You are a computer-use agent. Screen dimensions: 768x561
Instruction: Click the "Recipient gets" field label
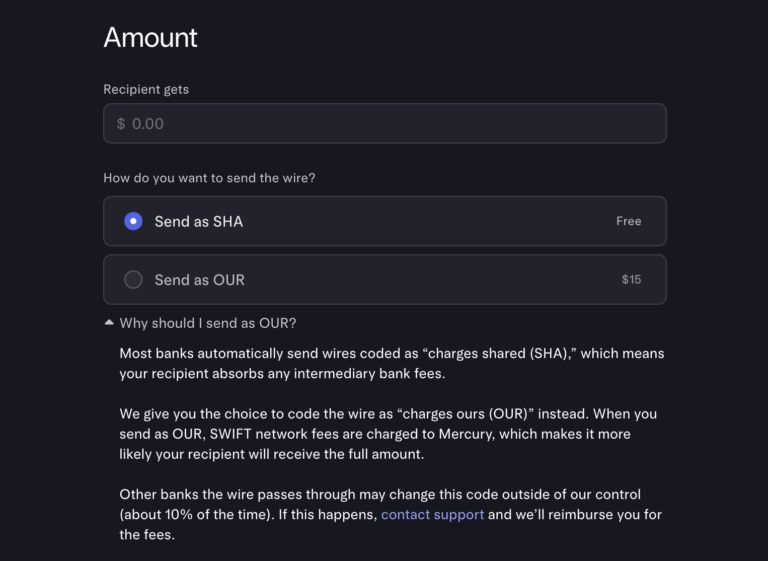point(146,89)
